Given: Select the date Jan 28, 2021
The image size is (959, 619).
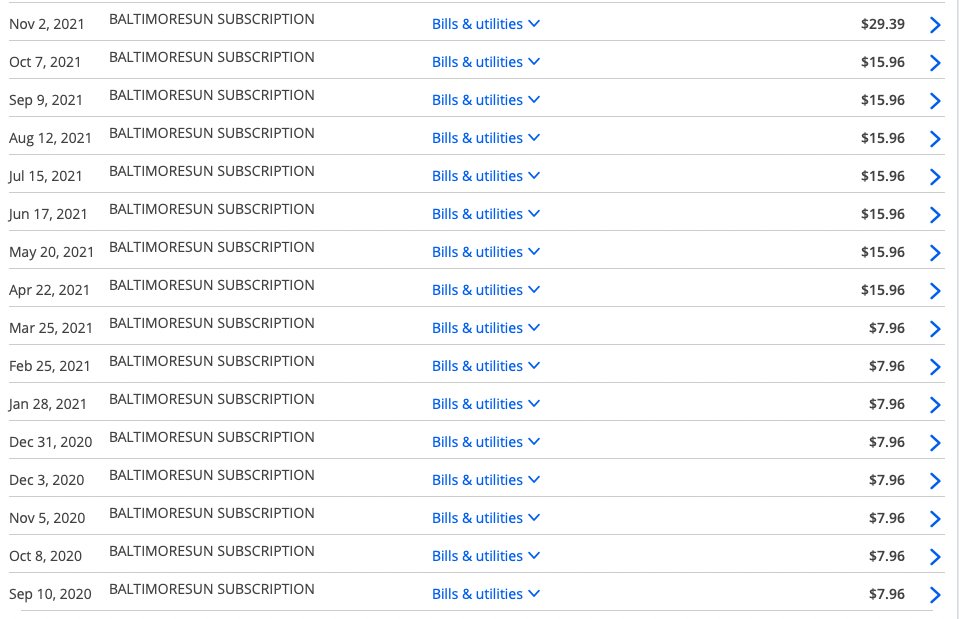Looking at the screenshot, I should pos(48,404).
